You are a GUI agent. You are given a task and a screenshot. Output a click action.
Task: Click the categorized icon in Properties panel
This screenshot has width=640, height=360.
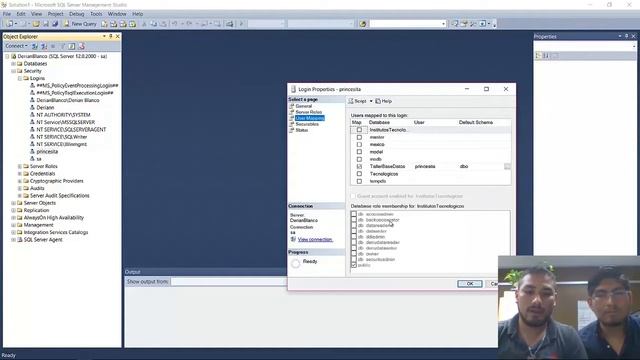point(538,55)
